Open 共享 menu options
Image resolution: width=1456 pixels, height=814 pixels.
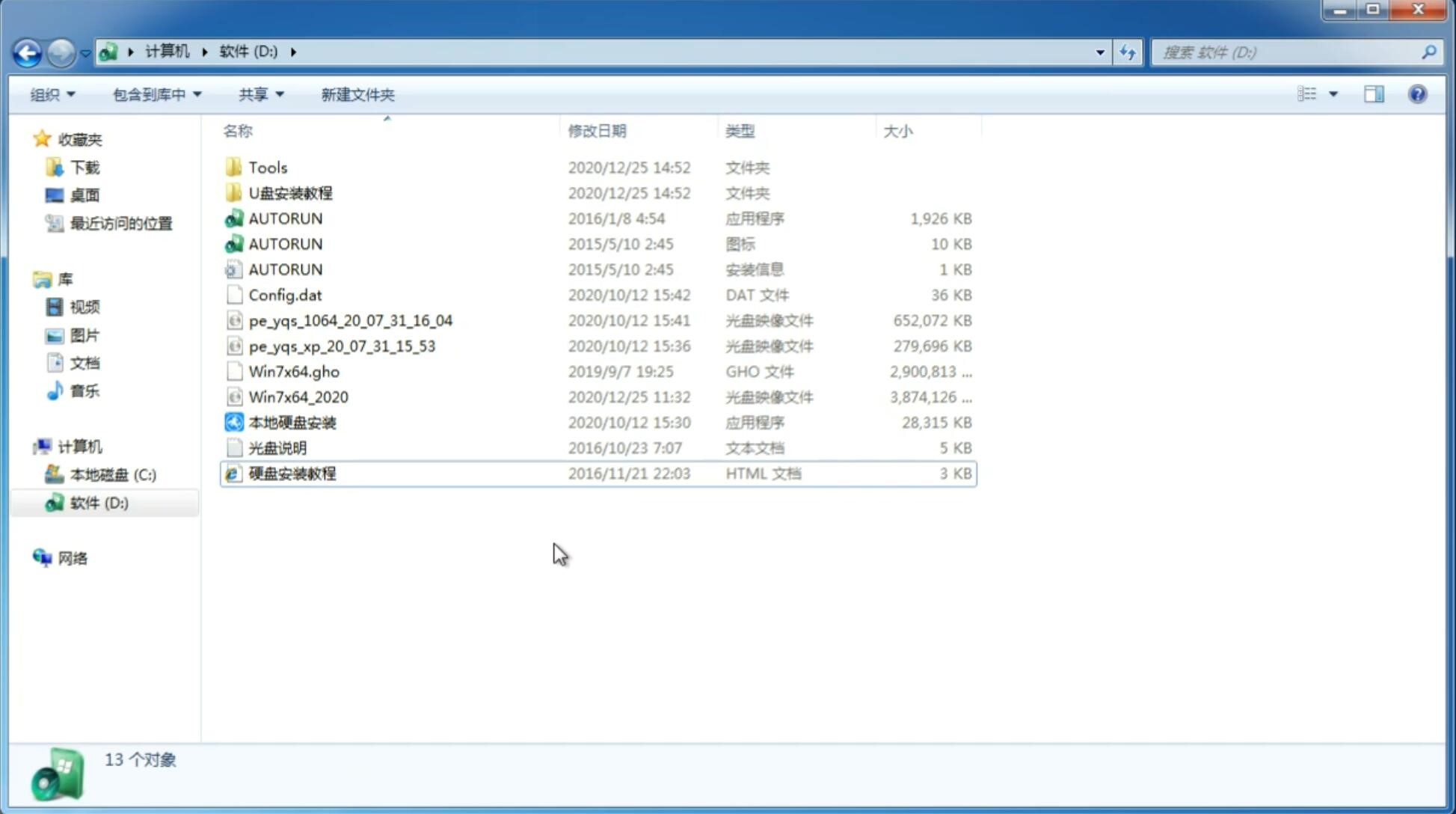click(x=258, y=94)
